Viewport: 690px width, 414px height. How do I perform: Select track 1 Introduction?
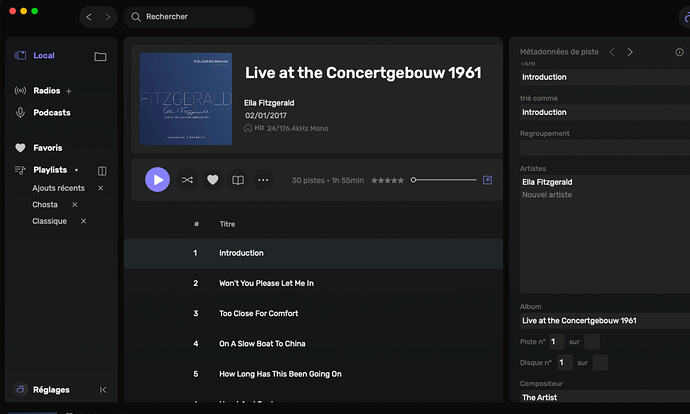(313, 253)
